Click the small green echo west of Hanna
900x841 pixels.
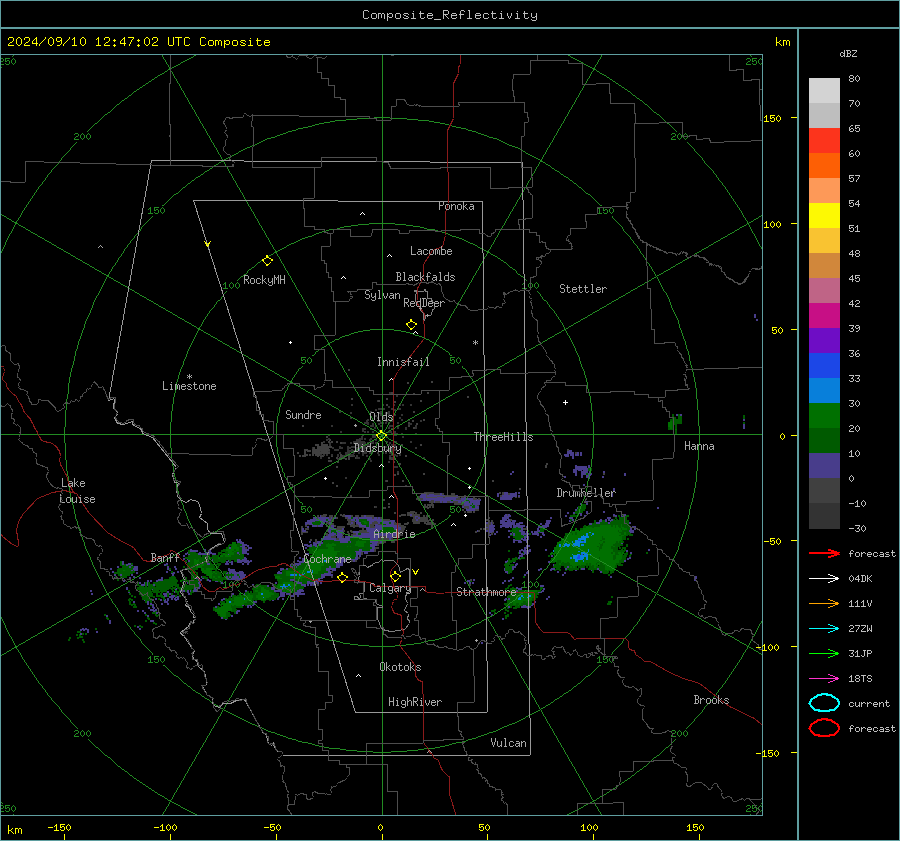pyautogui.click(x=675, y=422)
